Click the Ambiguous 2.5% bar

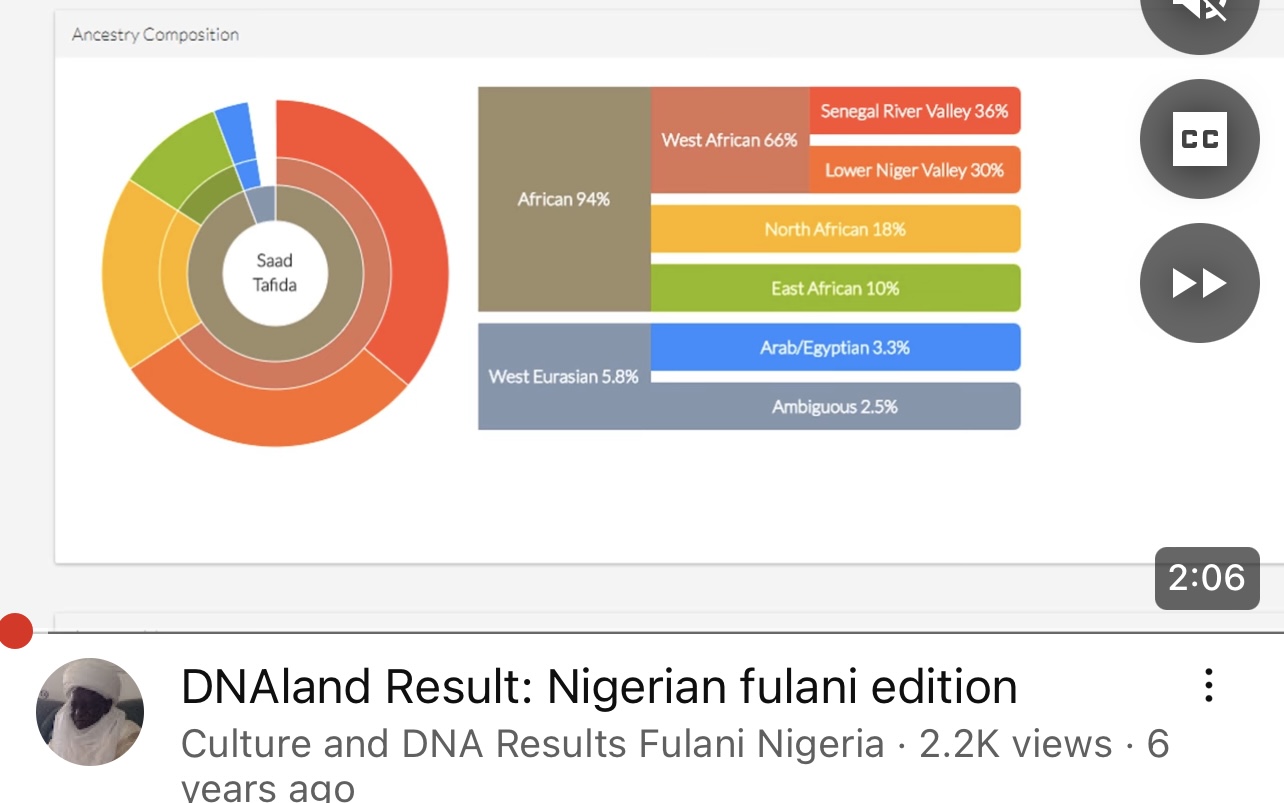(835, 406)
